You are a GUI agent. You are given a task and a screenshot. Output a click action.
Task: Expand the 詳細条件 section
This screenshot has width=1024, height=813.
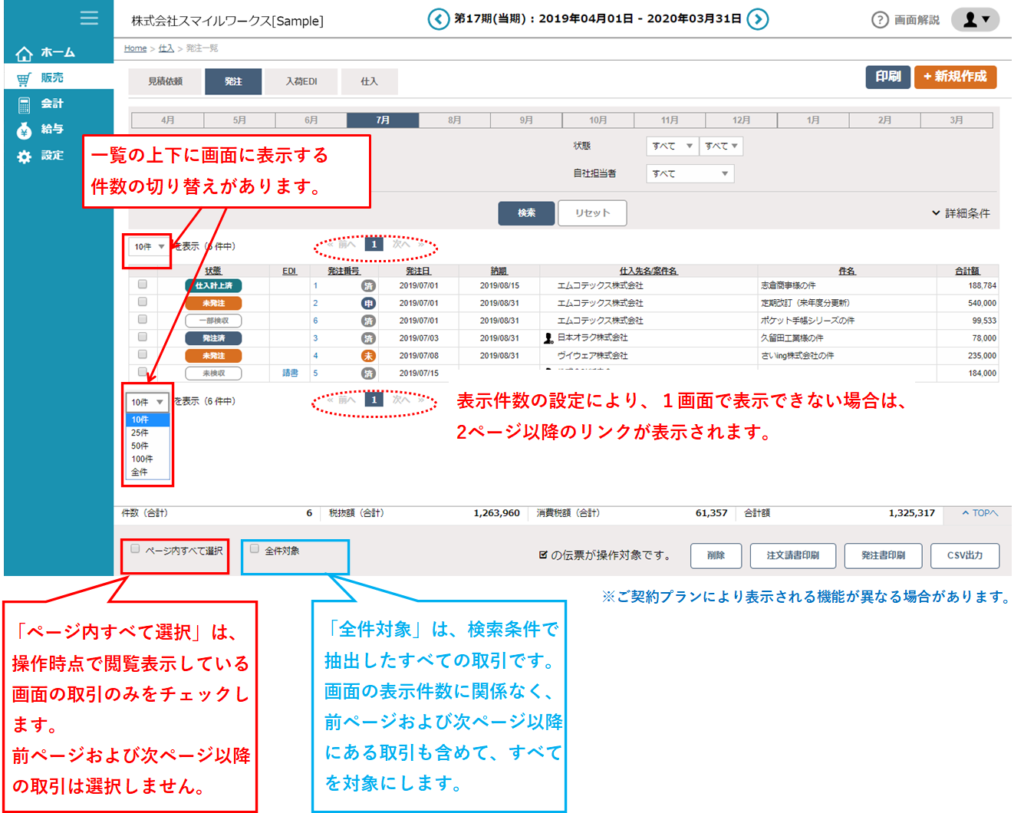click(960, 213)
